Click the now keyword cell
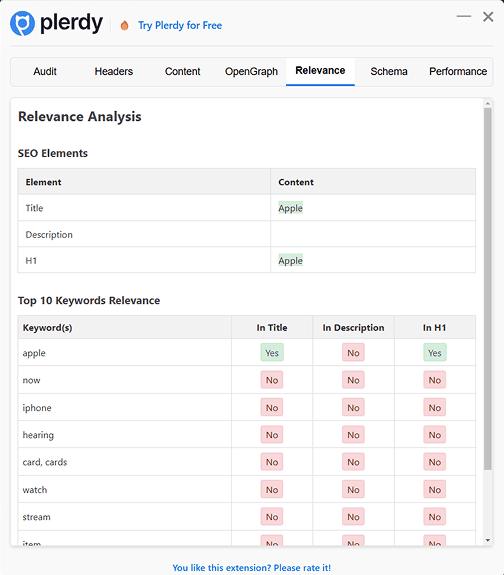Screen dimensions: 504x575 point(125,380)
